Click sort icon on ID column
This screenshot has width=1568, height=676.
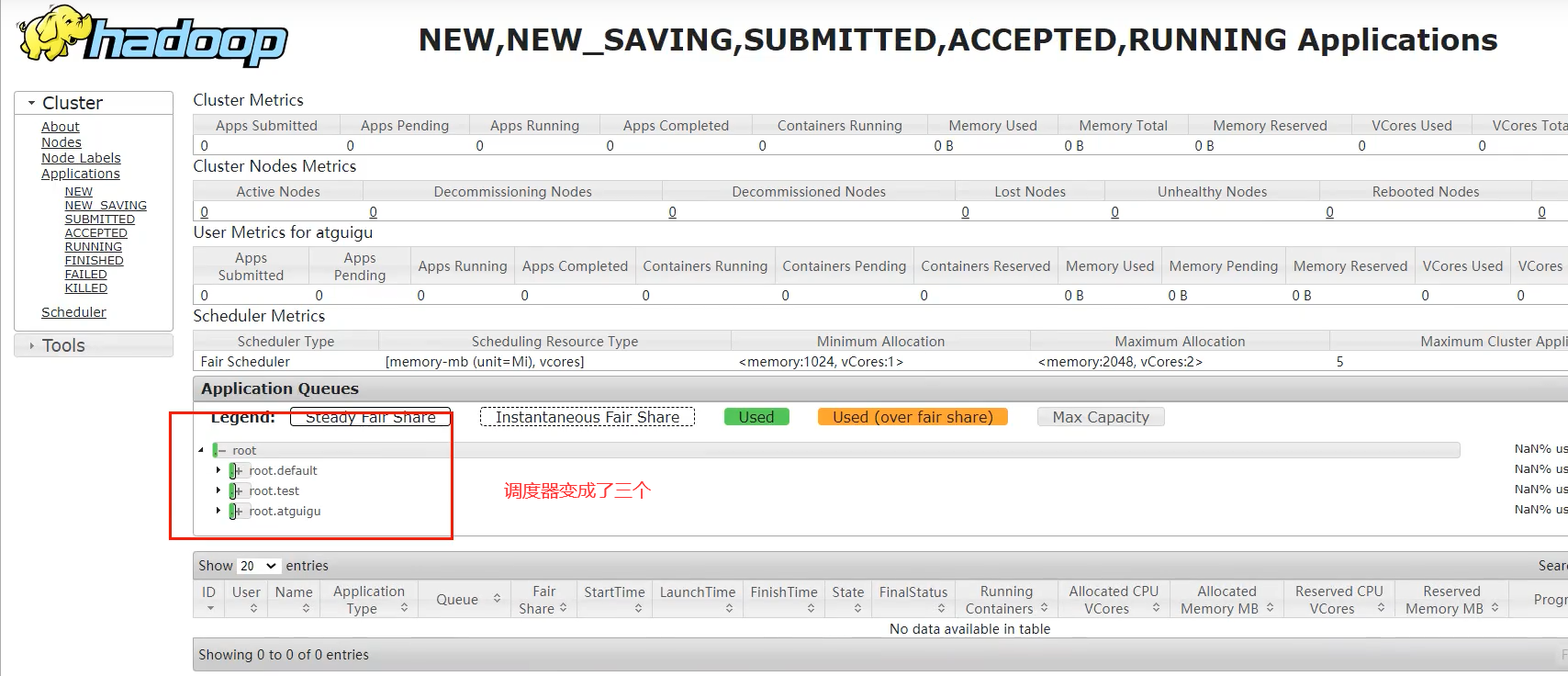pyautogui.click(x=210, y=609)
